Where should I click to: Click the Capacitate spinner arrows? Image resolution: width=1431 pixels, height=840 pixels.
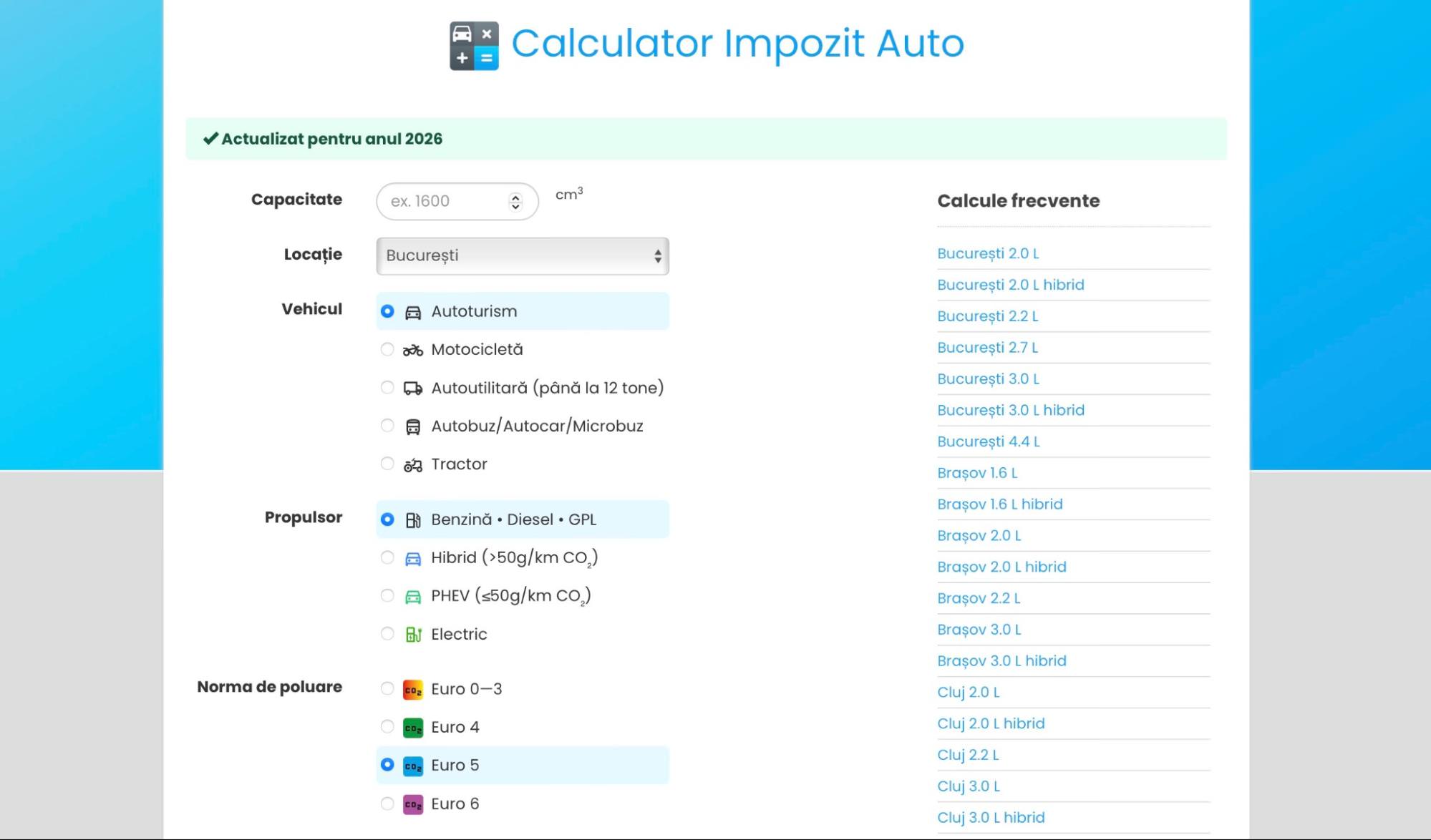(515, 202)
